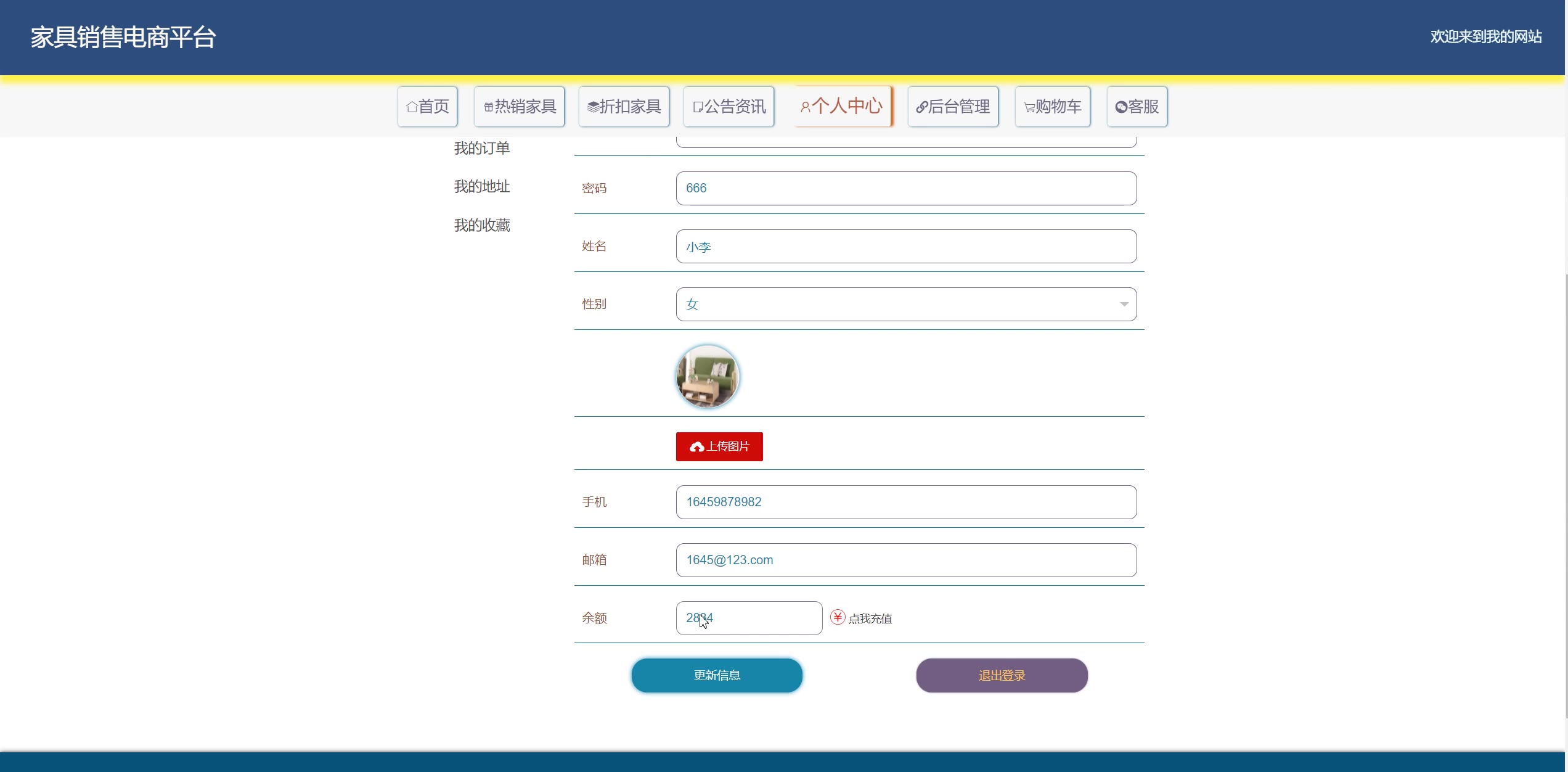Click the layers icon beside 折扣家具

pyautogui.click(x=592, y=107)
